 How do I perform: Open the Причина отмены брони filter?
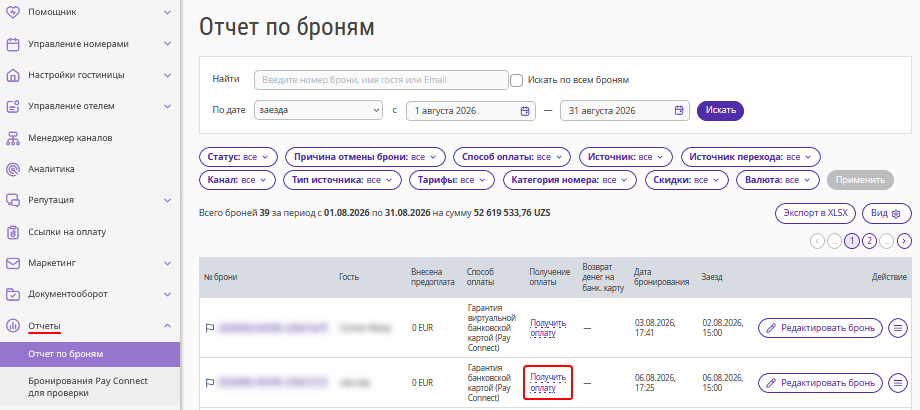point(365,157)
